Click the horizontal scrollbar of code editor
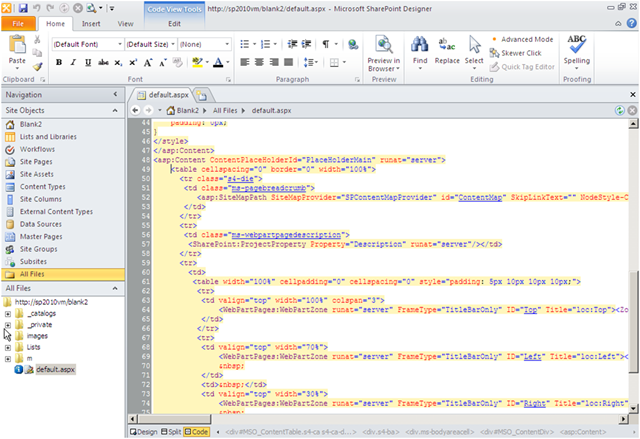Viewport: 640px width, 439px height. pos(174,419)
